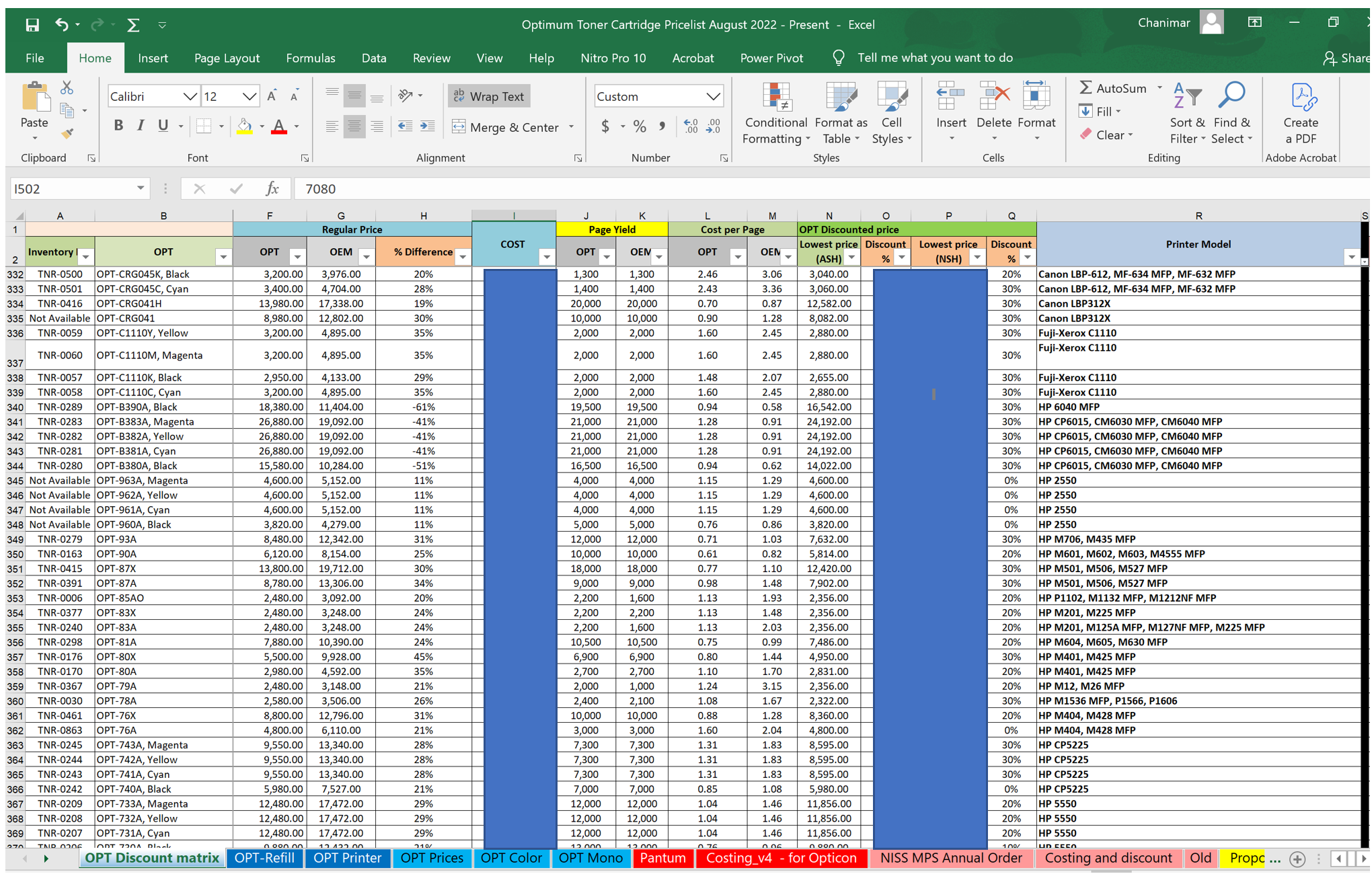Image resolution: width=1372 pixels, height=876 pixels.
Task: Switch to the Pantum sheet tab
Action: [662, 858]
